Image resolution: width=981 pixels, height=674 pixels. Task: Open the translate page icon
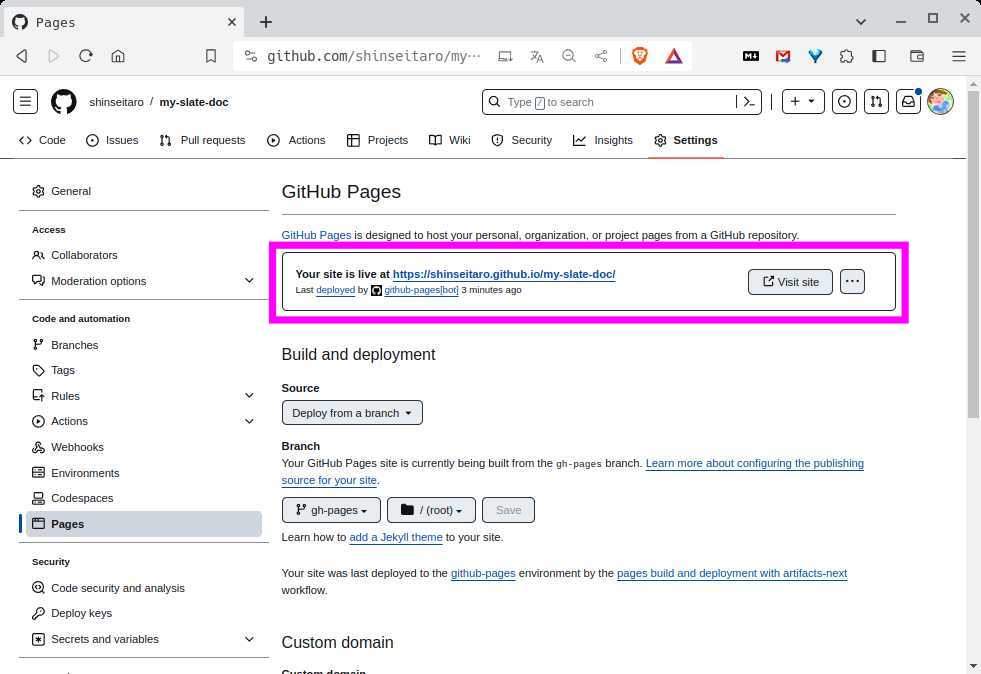click(537, 56)
